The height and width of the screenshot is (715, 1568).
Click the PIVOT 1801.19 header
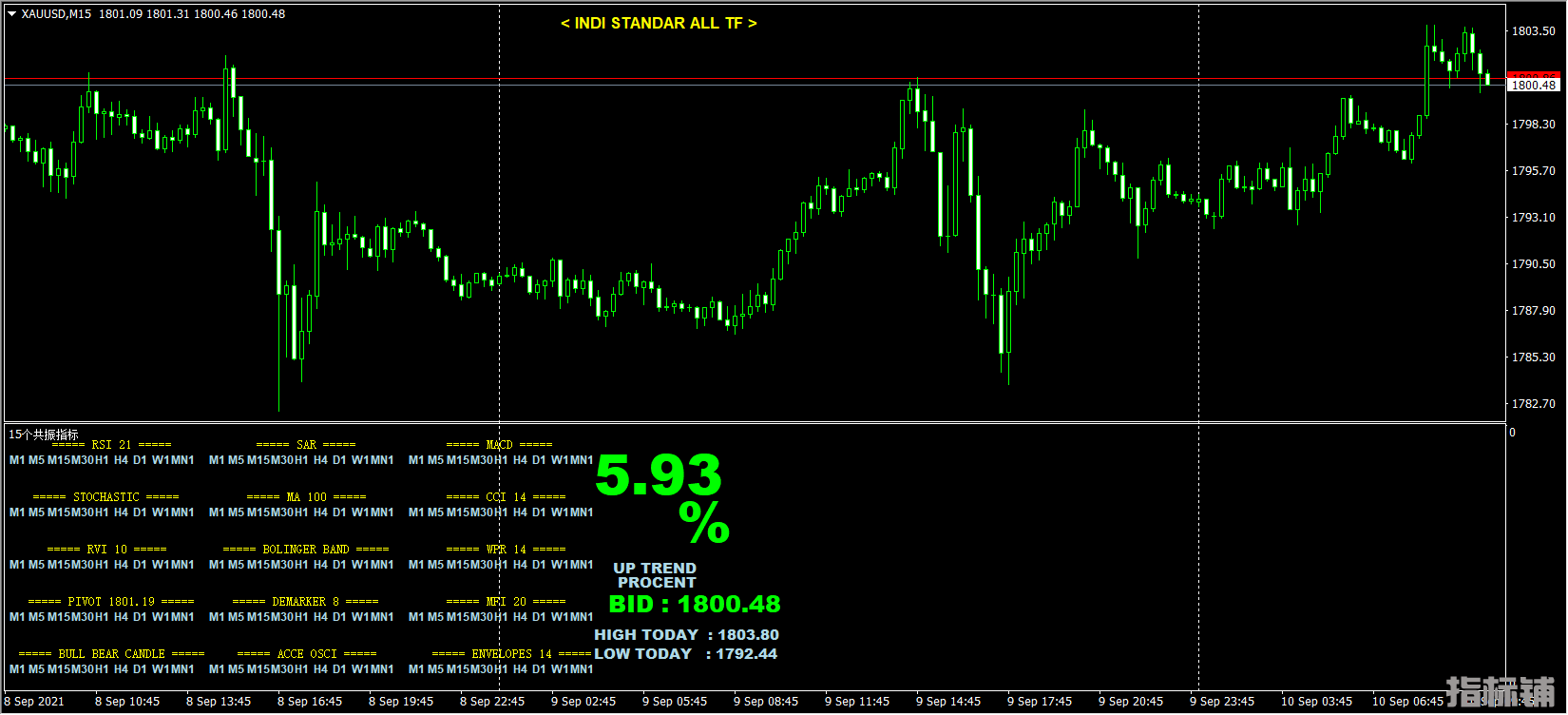111,602
